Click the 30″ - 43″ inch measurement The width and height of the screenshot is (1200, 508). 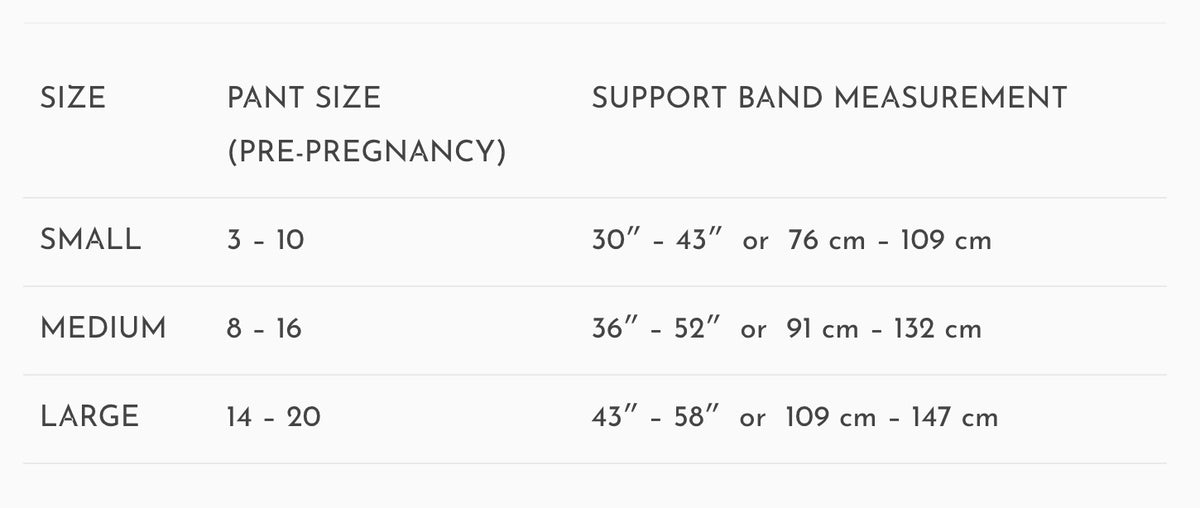pos(659,241)
